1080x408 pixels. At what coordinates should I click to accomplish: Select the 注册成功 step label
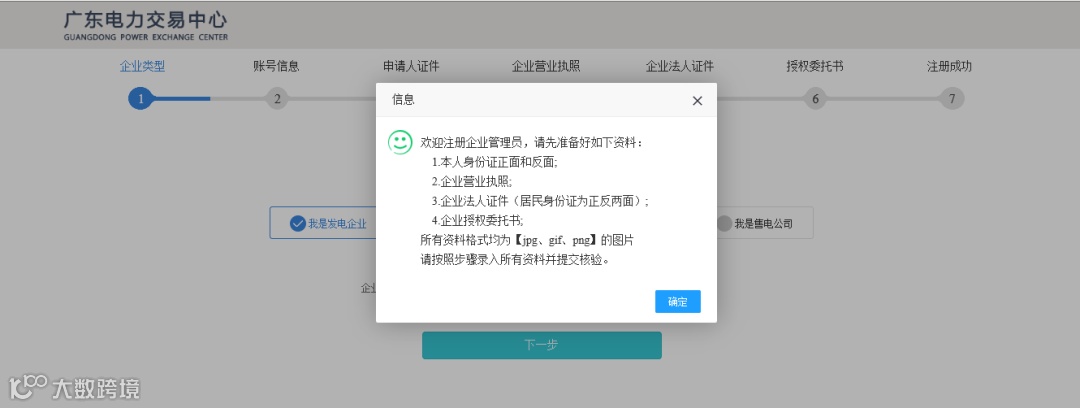(x=949, y=66)
